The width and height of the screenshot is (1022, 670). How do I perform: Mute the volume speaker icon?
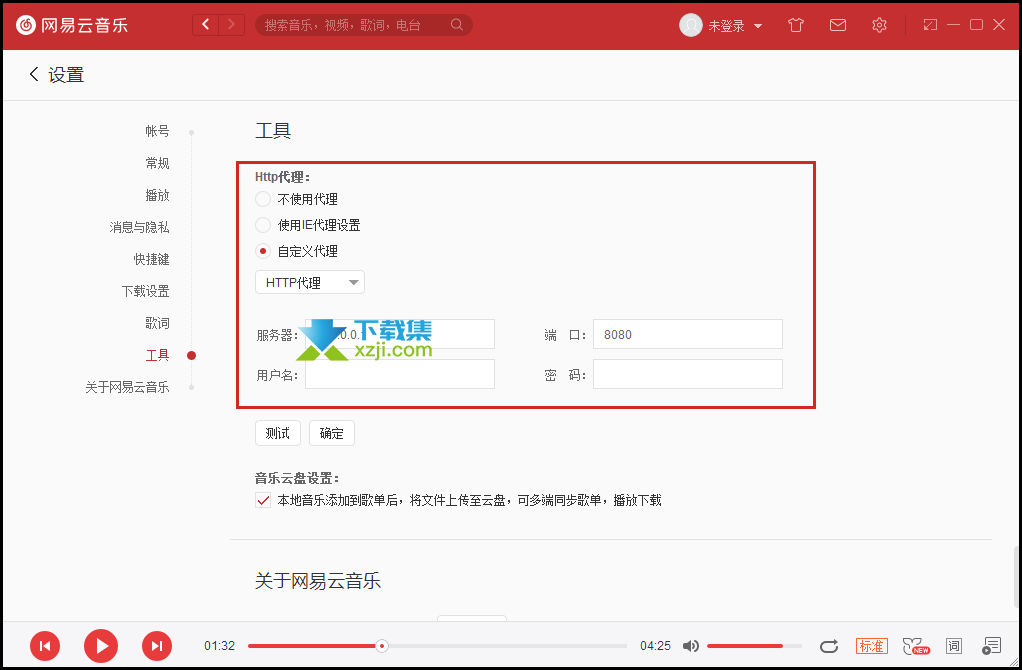pyautogui.click(x=690, y=646)
